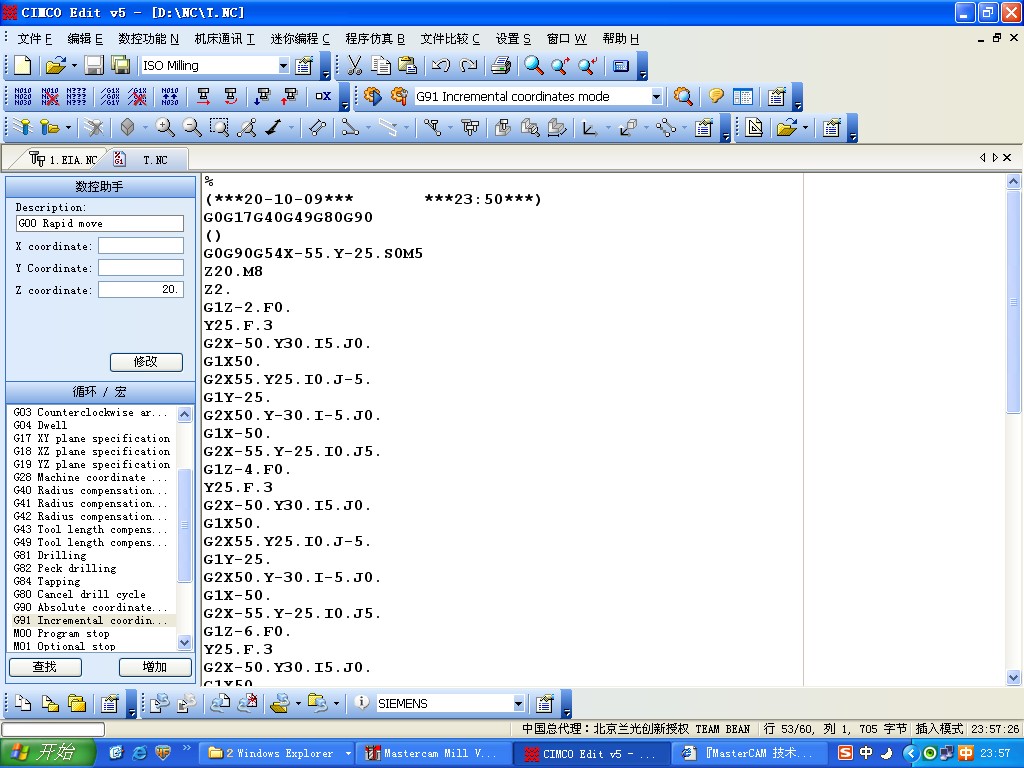The width and height of the screenshot is (1024, 768).
Task: Undo the last edit
Action: (x=441, y=65)
